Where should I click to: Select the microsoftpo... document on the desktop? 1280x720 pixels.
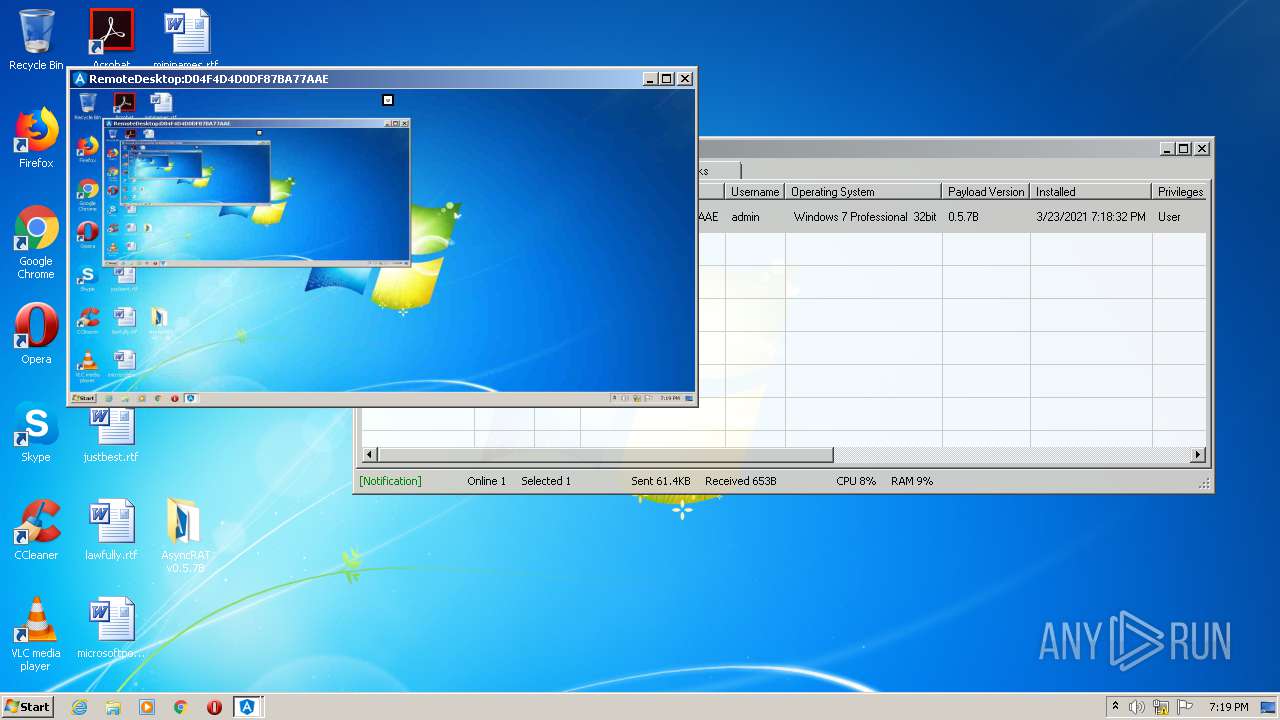(x=111, y=628)
